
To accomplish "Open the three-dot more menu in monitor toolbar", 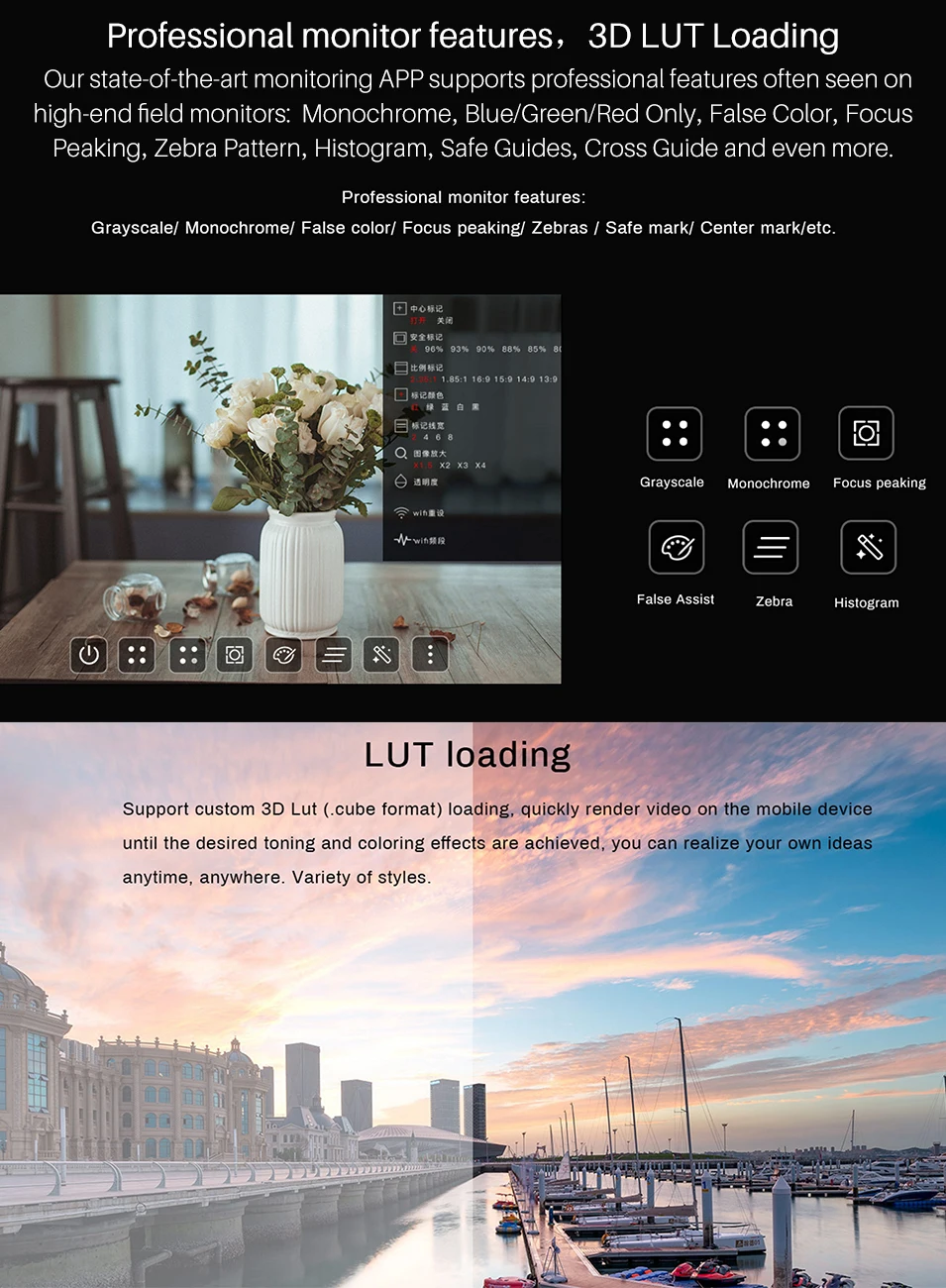I will 430,654.
